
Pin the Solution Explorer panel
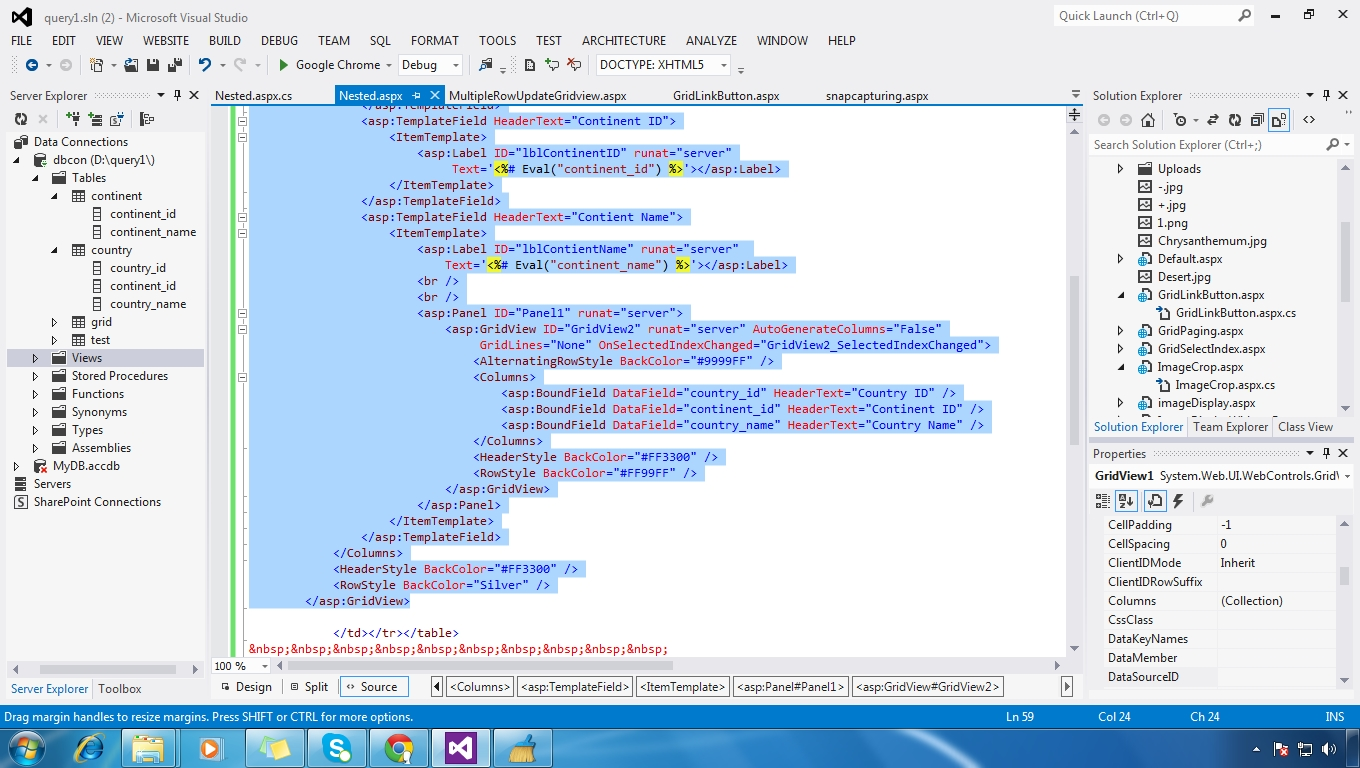(1326, 95)
